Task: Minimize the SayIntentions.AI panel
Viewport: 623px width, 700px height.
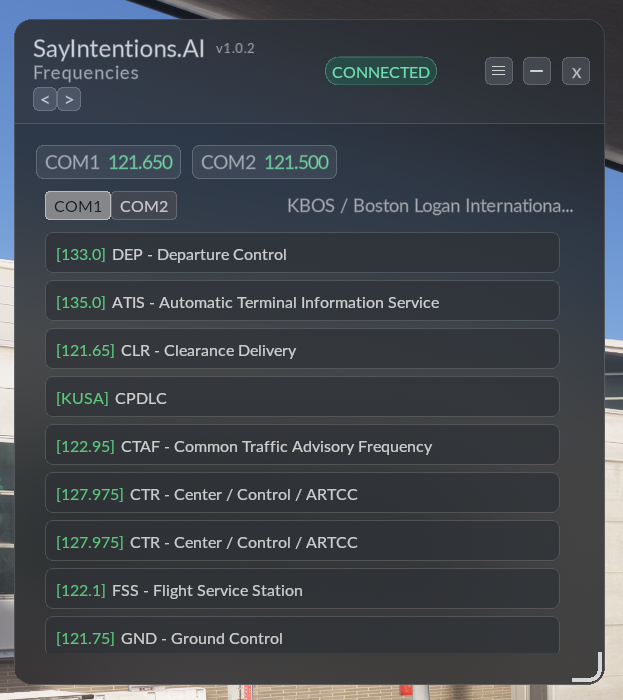Action: (x=536, y=71)
